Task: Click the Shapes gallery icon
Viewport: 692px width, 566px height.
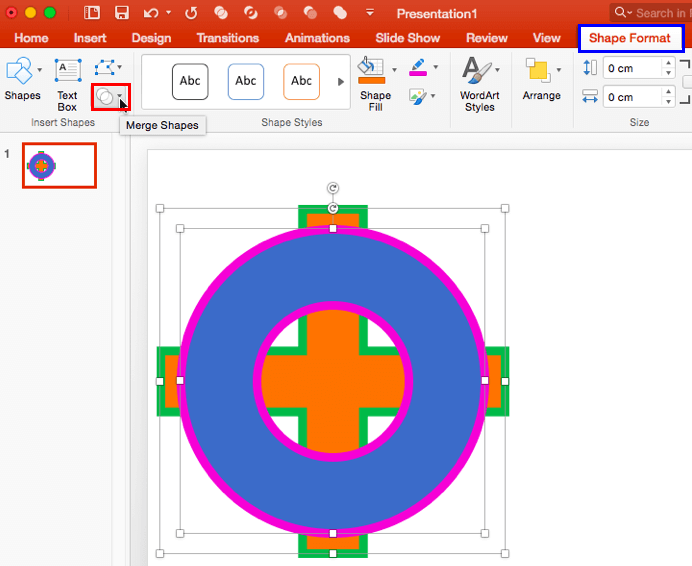Action: point(19,71)
